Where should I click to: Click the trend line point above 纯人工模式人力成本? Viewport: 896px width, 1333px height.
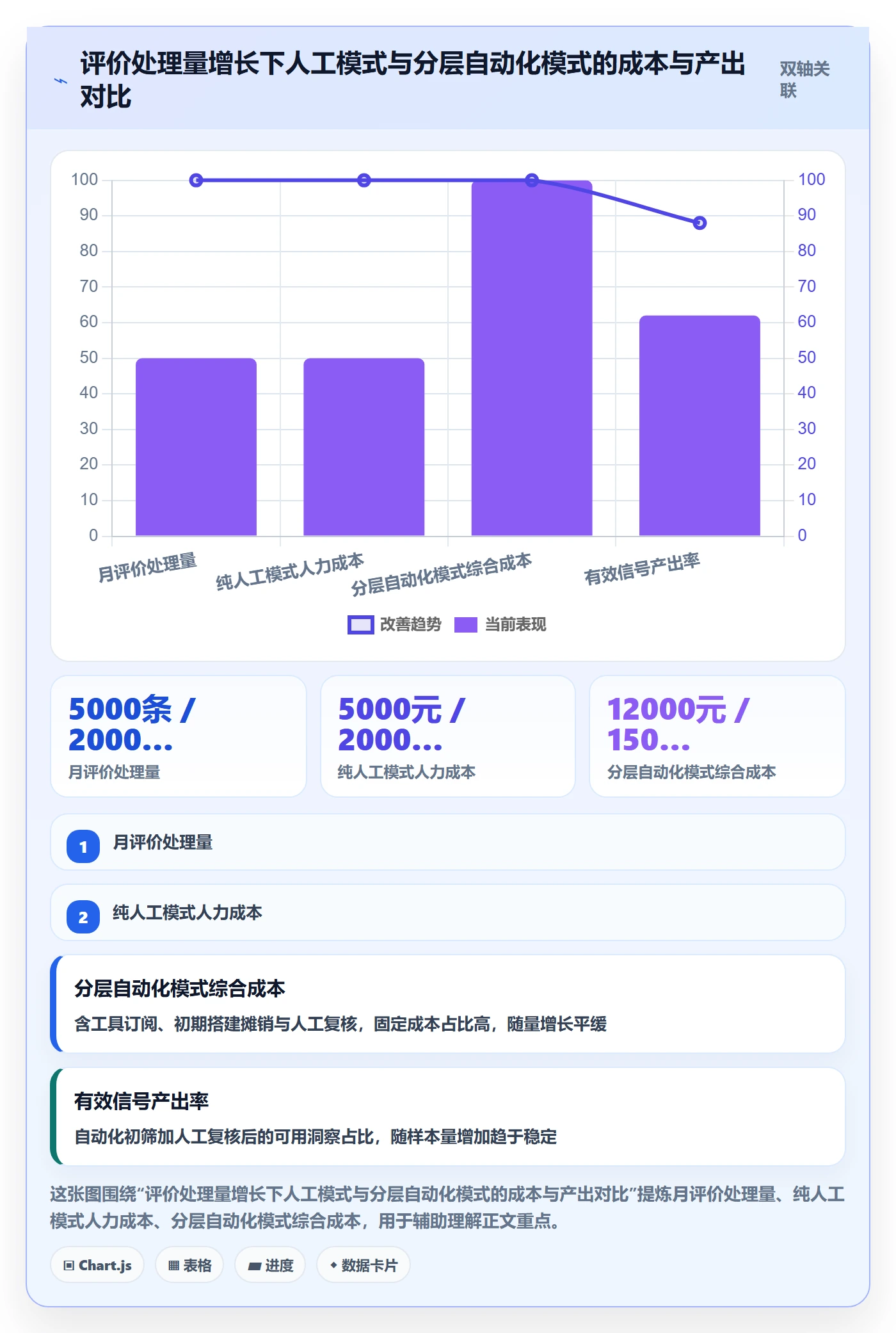coord(364,181)
